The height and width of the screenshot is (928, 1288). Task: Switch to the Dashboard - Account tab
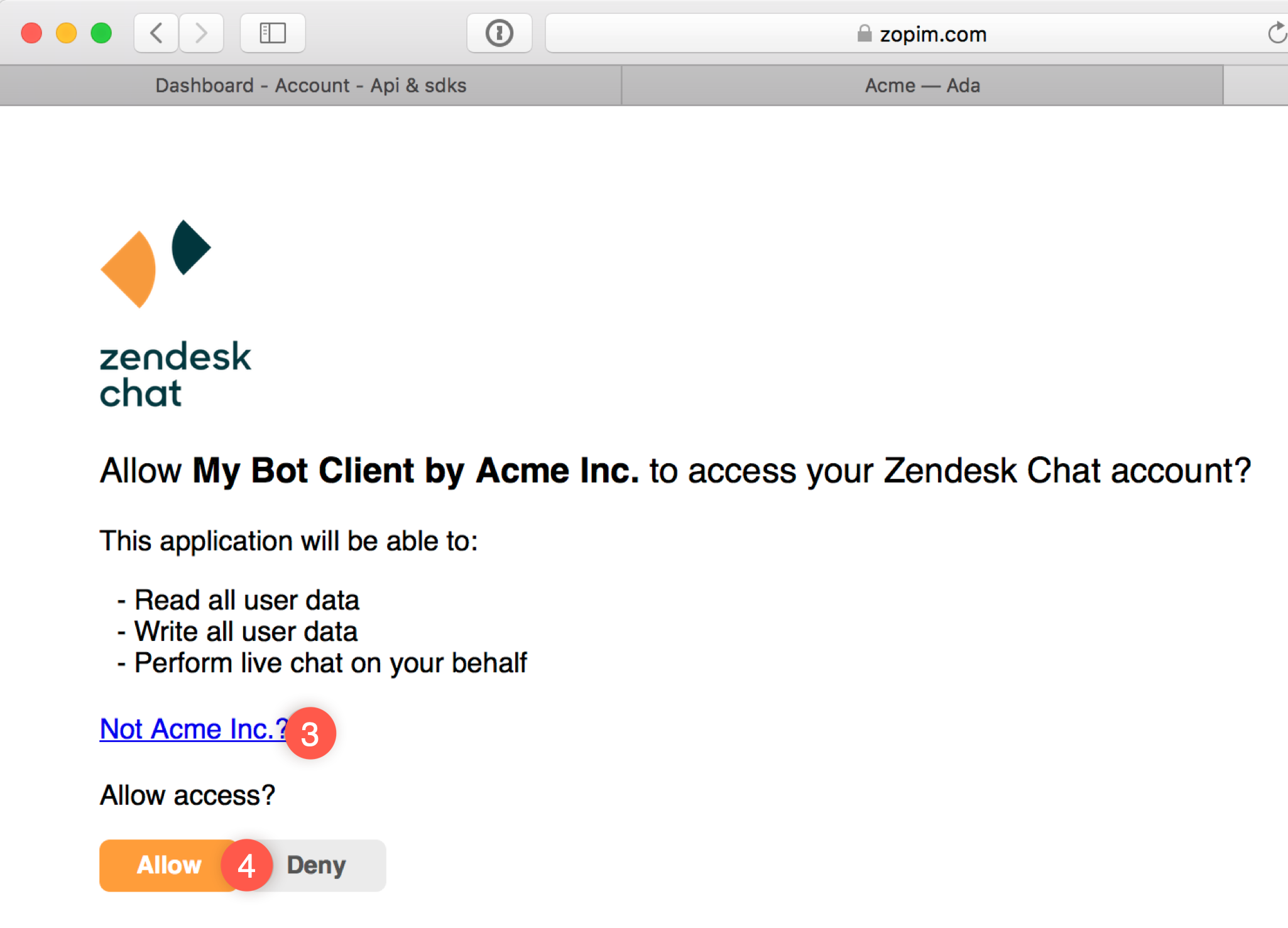coord(310,85)
